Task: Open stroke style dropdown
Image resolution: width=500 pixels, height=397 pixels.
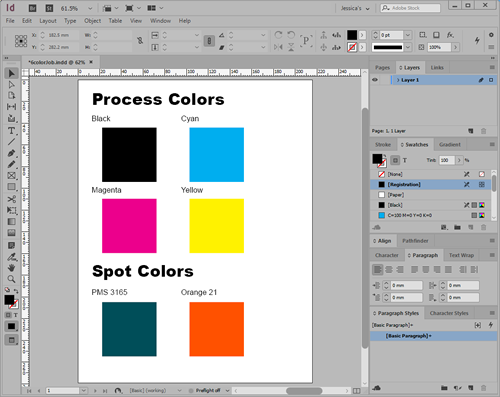Action: 408,47
